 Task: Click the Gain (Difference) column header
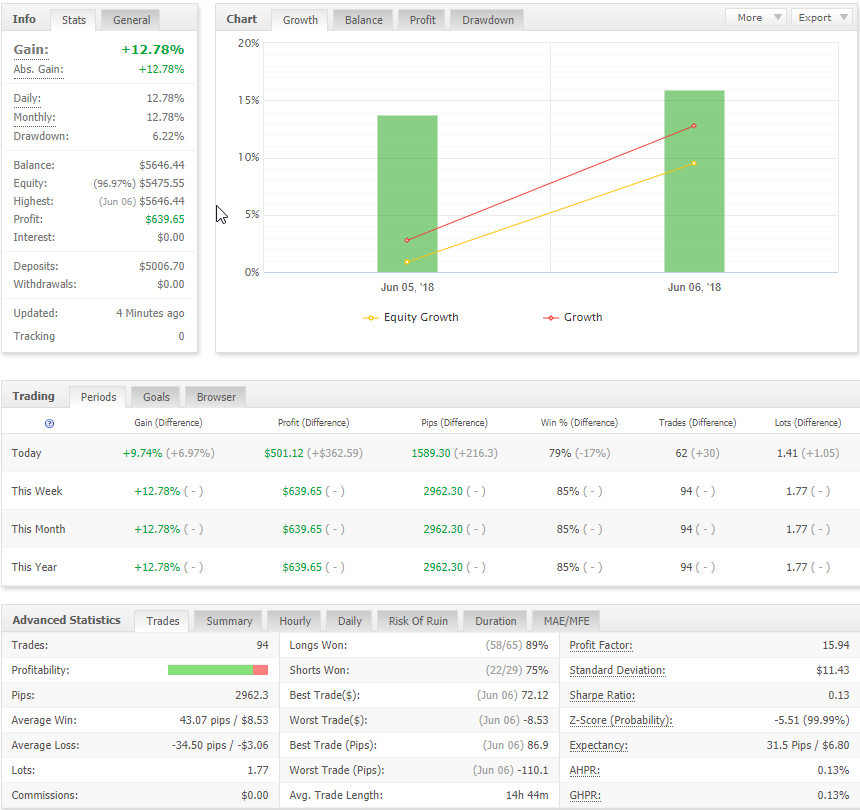(x=168, y=423)
